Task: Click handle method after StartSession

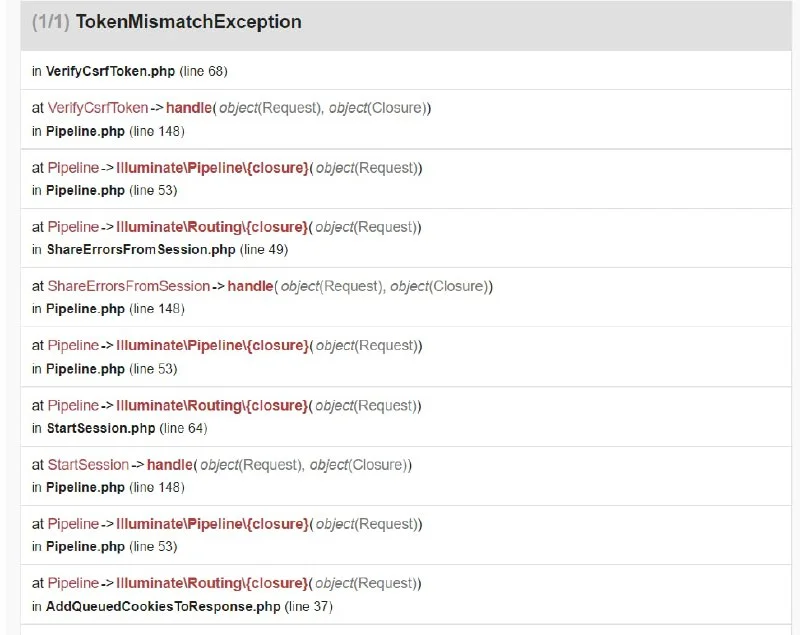Action: pos(170,465)
